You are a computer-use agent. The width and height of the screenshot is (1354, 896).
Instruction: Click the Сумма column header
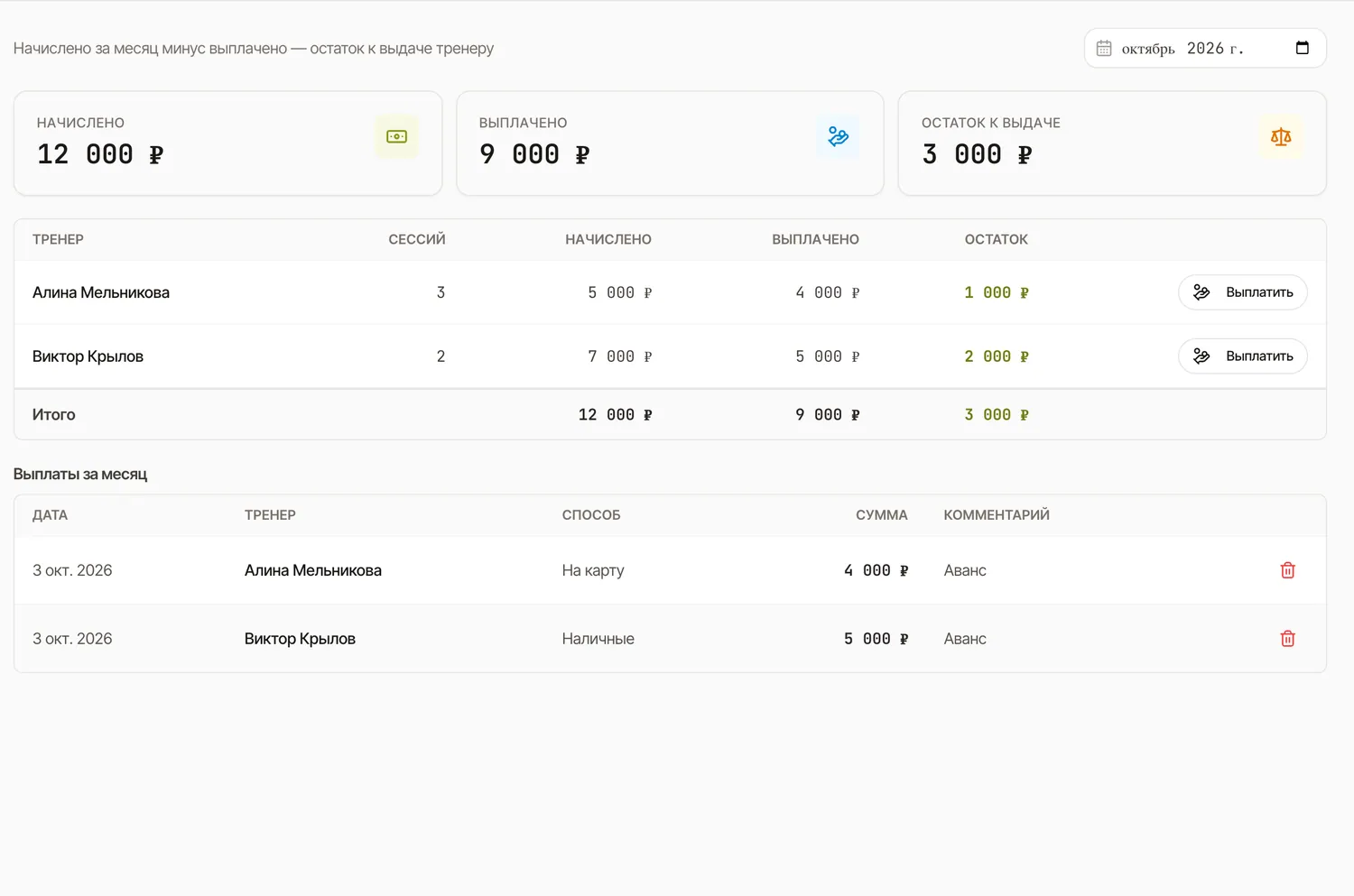(882, 515)
